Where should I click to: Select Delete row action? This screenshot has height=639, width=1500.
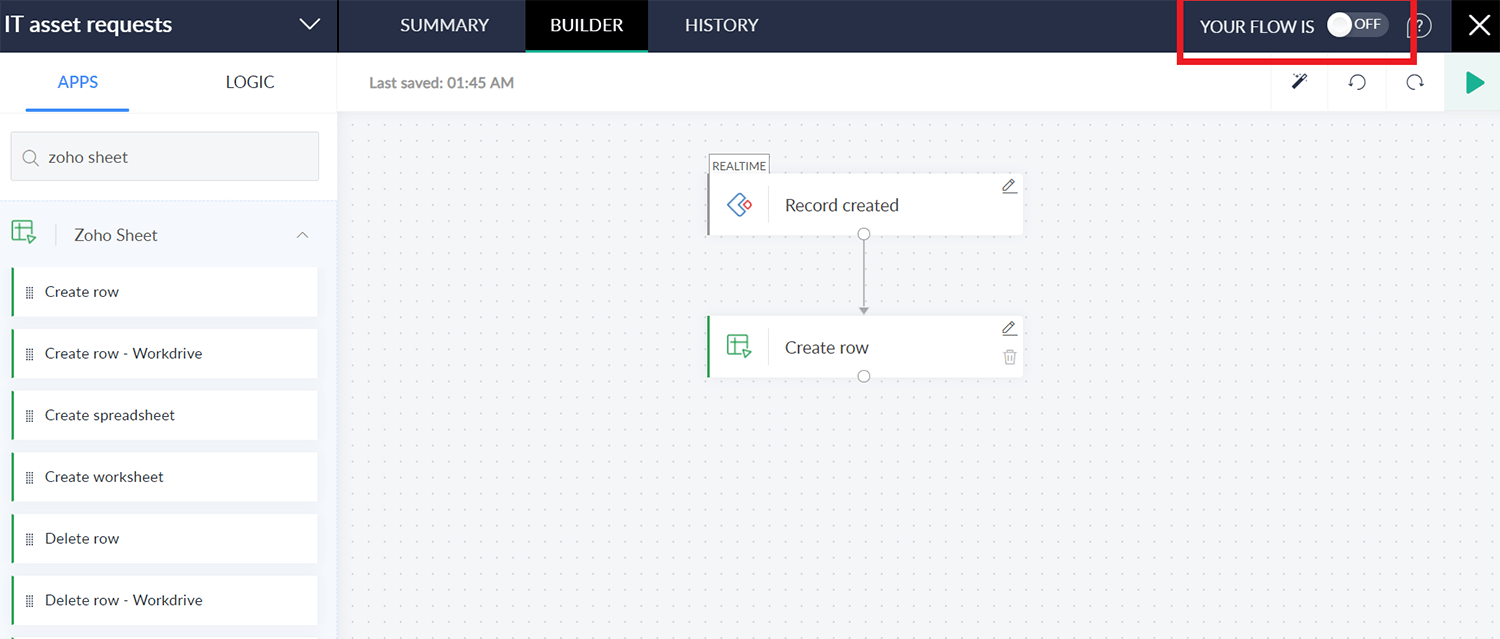coord(165,539)
